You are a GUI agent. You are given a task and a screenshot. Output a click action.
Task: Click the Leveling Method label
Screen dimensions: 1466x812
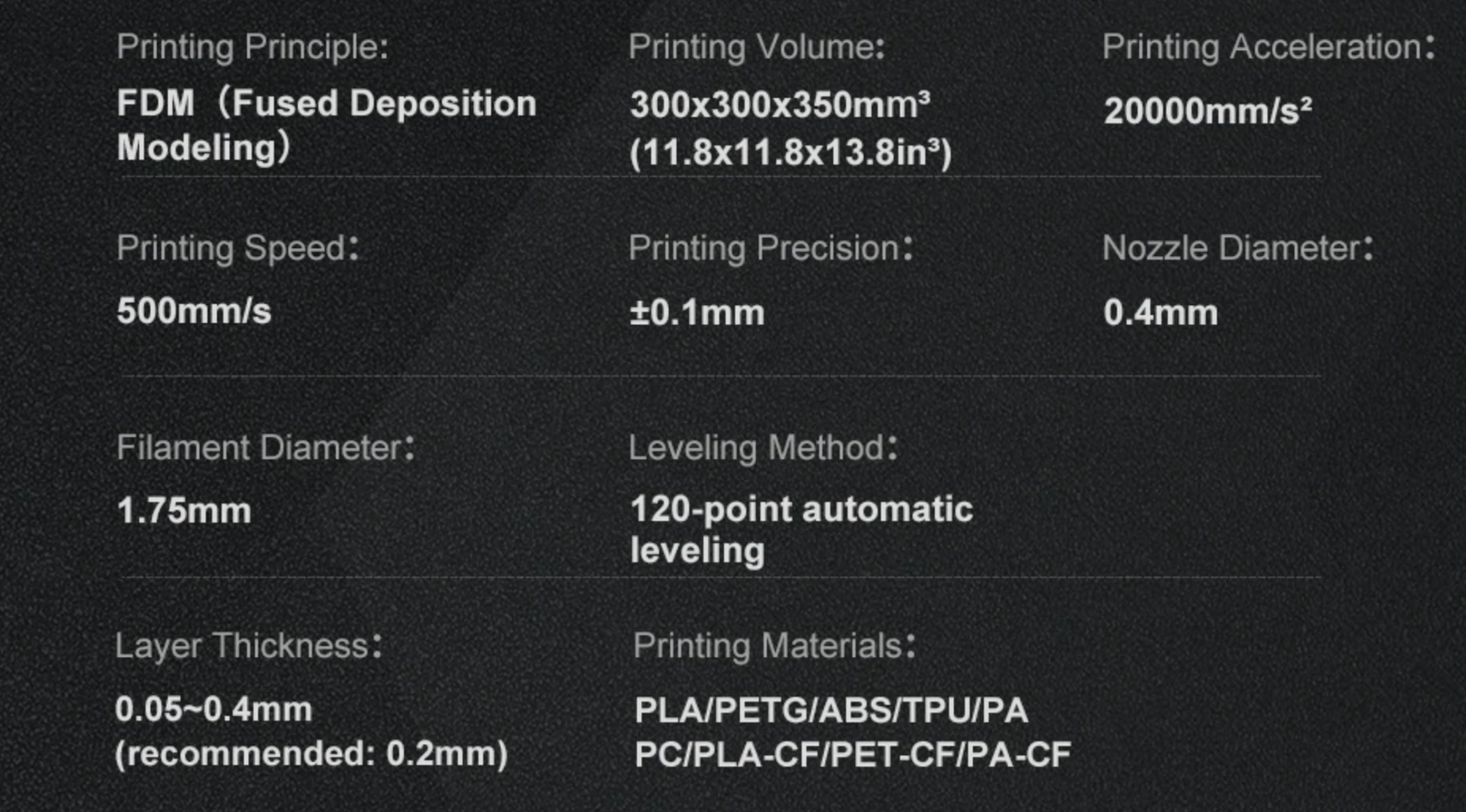click(762, 448)
